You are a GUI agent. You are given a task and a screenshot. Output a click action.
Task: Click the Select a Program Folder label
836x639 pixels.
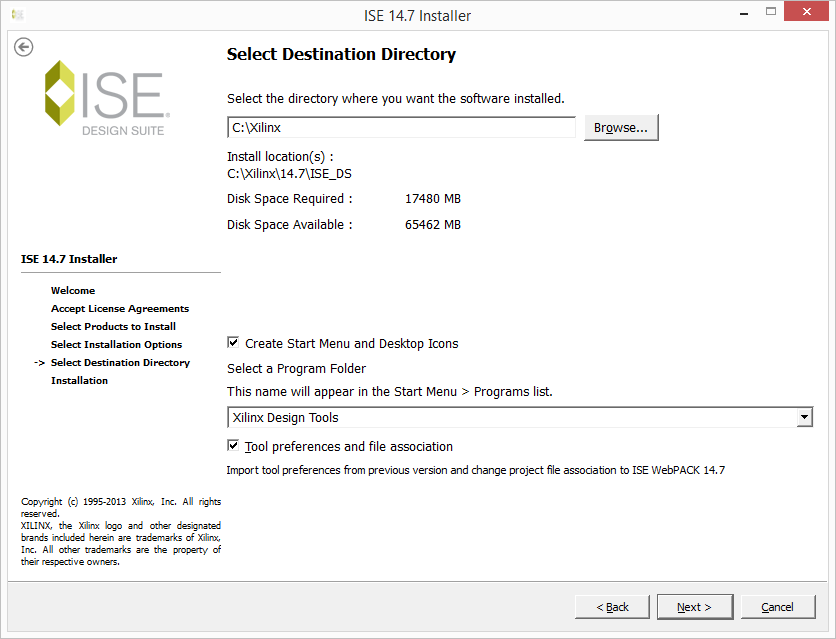click(296, 369)
